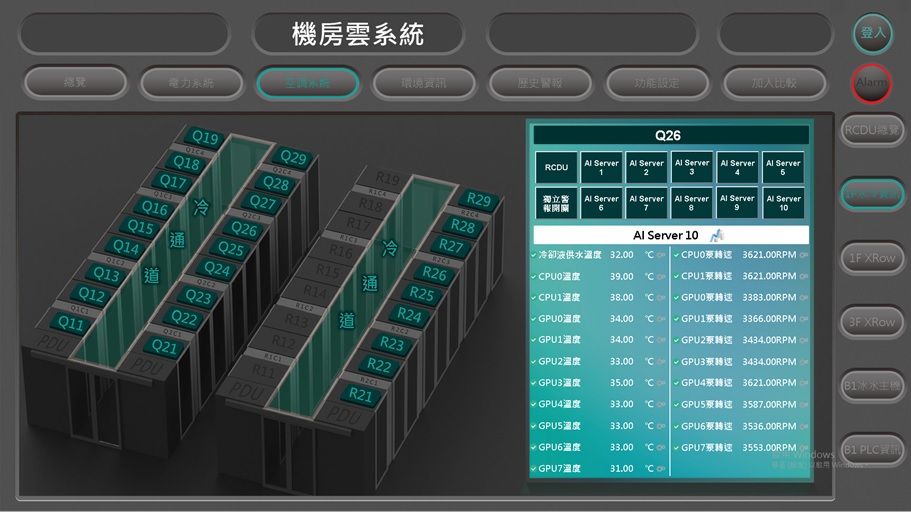This screenshot has height=512, width=911.
Task: Click the check mark on the GPU2泵轉速 row
Action: [x=677, y=340]
